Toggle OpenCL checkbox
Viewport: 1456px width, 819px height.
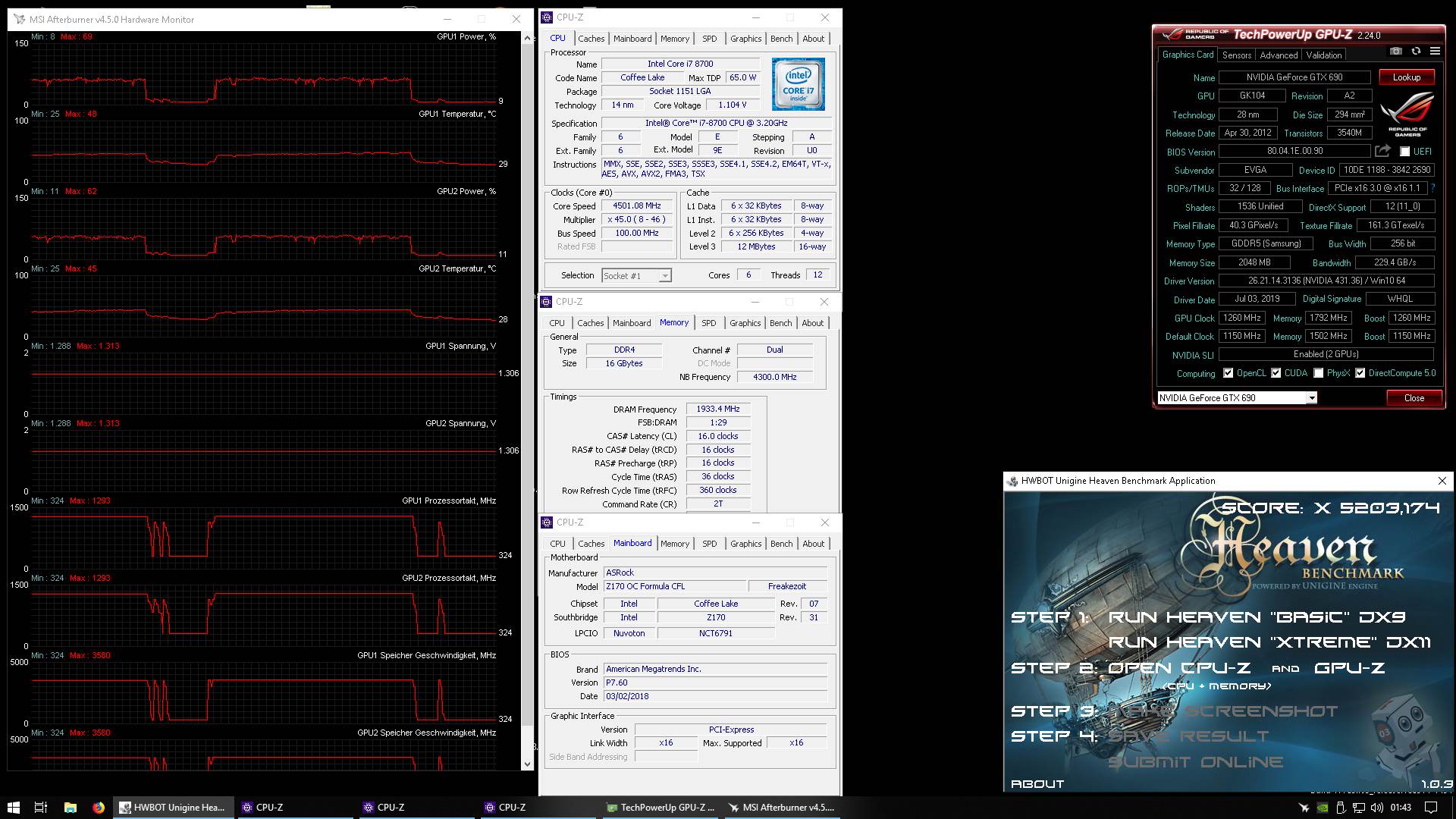pos(1228,373)
